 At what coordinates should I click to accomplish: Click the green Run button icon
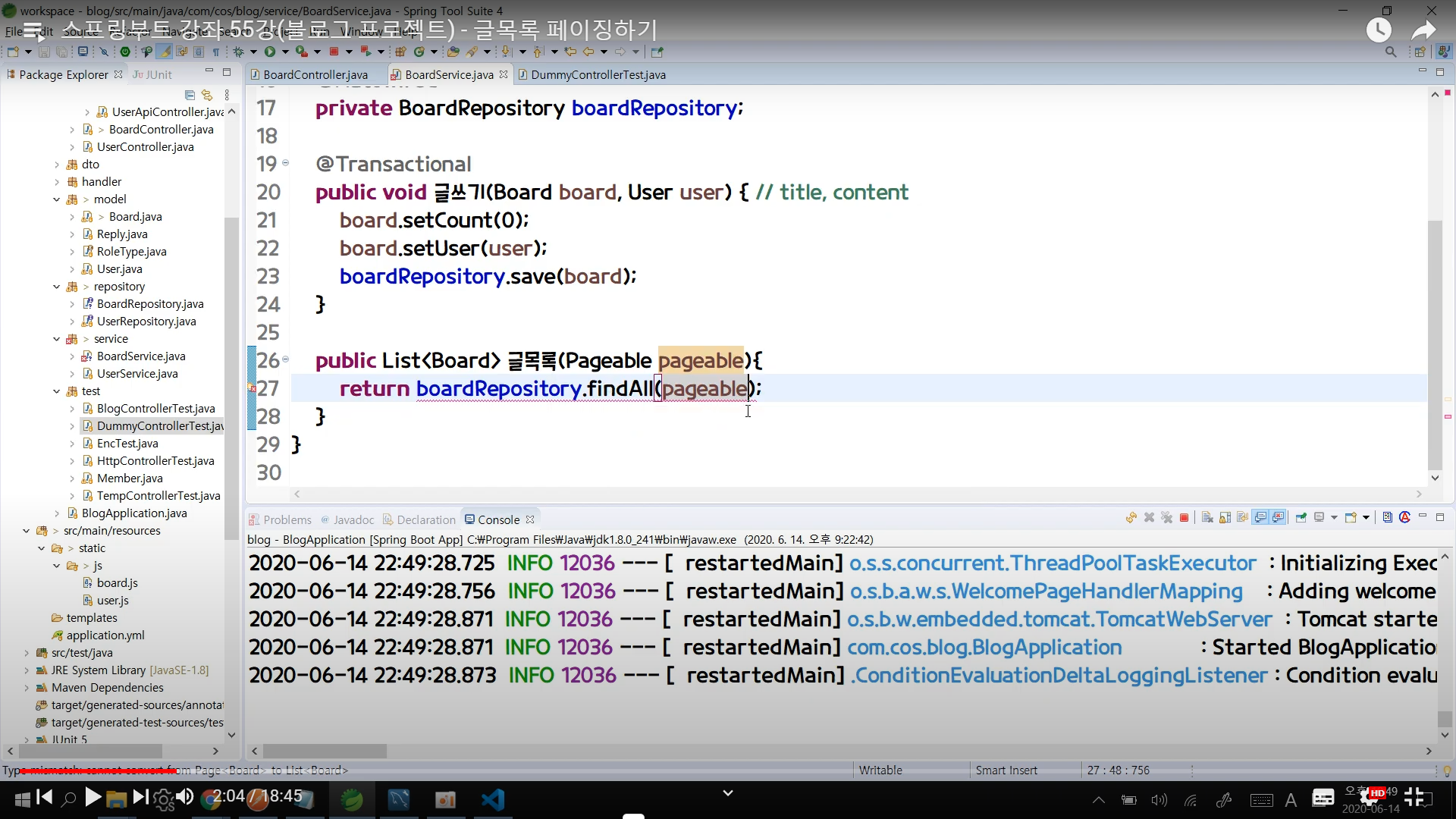[270, 52]
